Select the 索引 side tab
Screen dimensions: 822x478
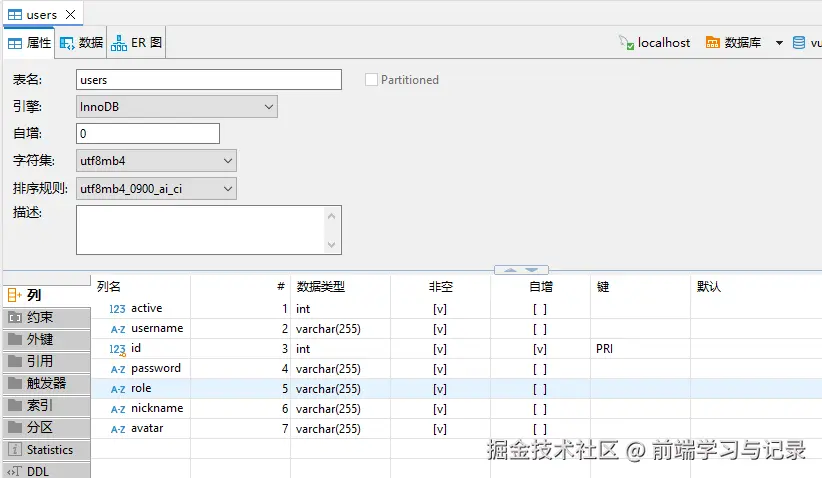[x=47, y=405]
